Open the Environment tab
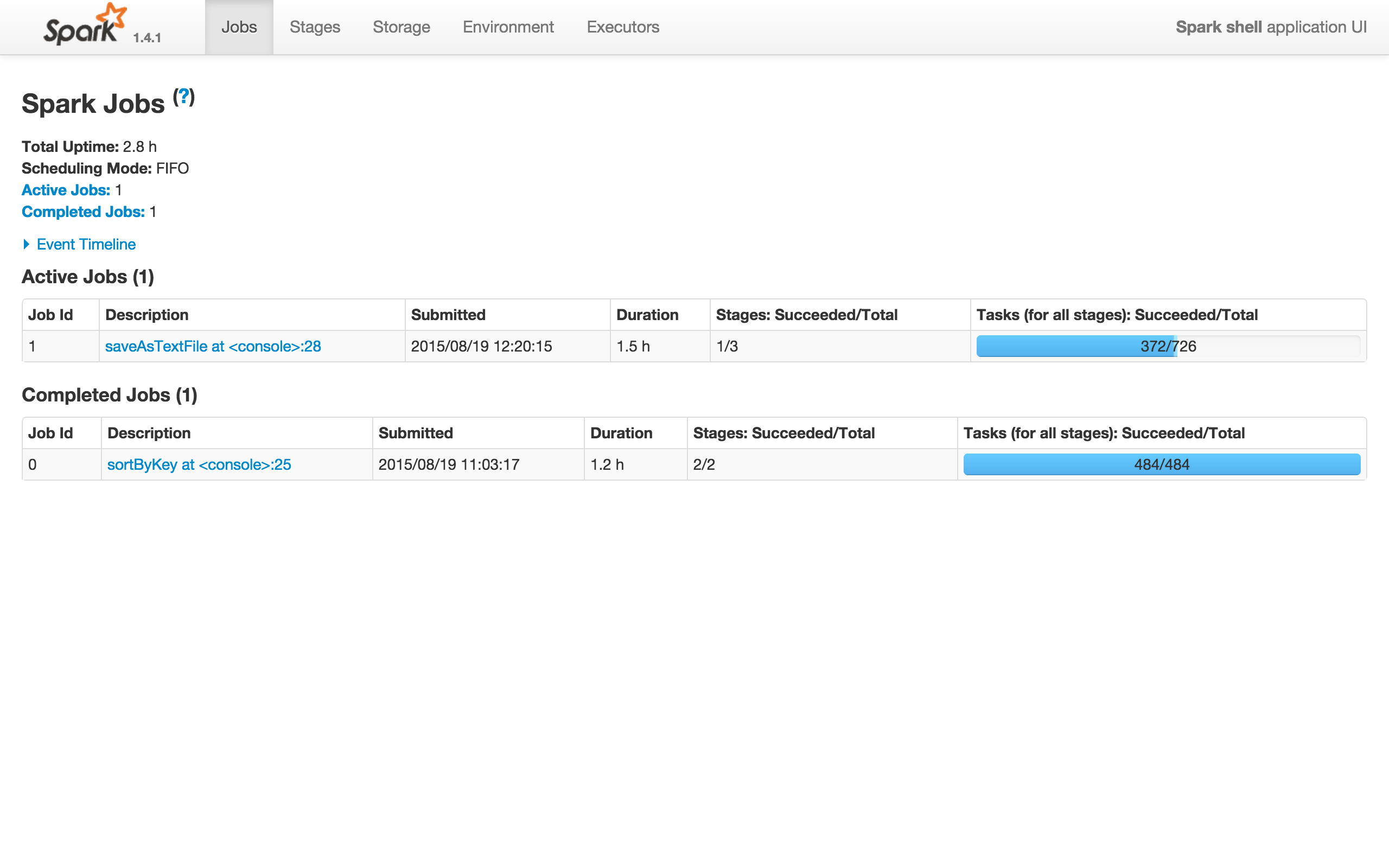The width and height of the screenshot is (1389, 868). (x=508, y=27)
